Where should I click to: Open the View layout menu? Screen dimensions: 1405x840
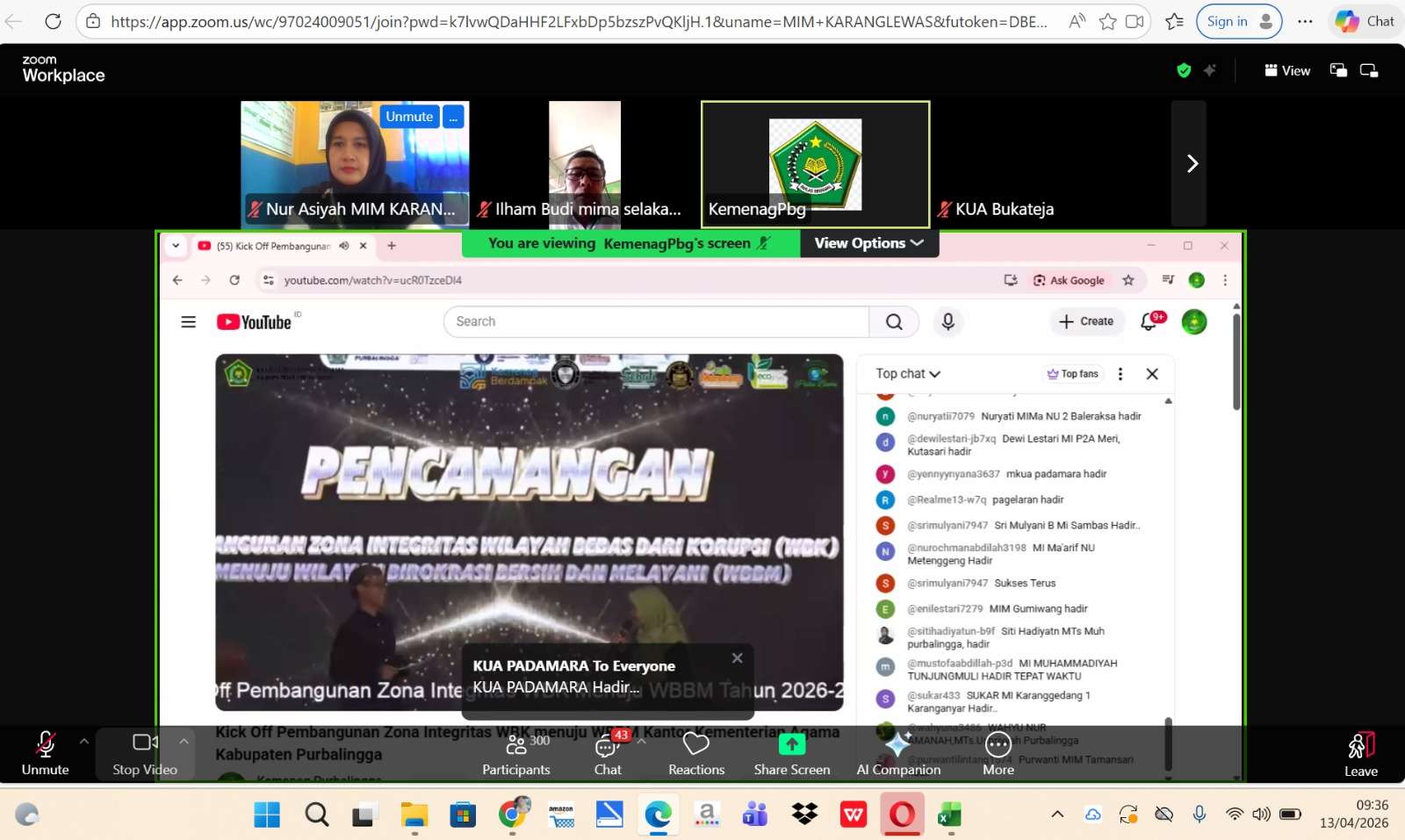point(1287,71)
